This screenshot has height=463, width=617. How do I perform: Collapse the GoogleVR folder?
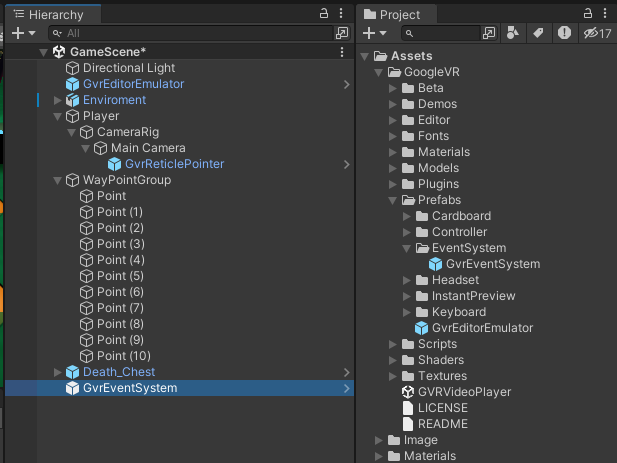379,72
